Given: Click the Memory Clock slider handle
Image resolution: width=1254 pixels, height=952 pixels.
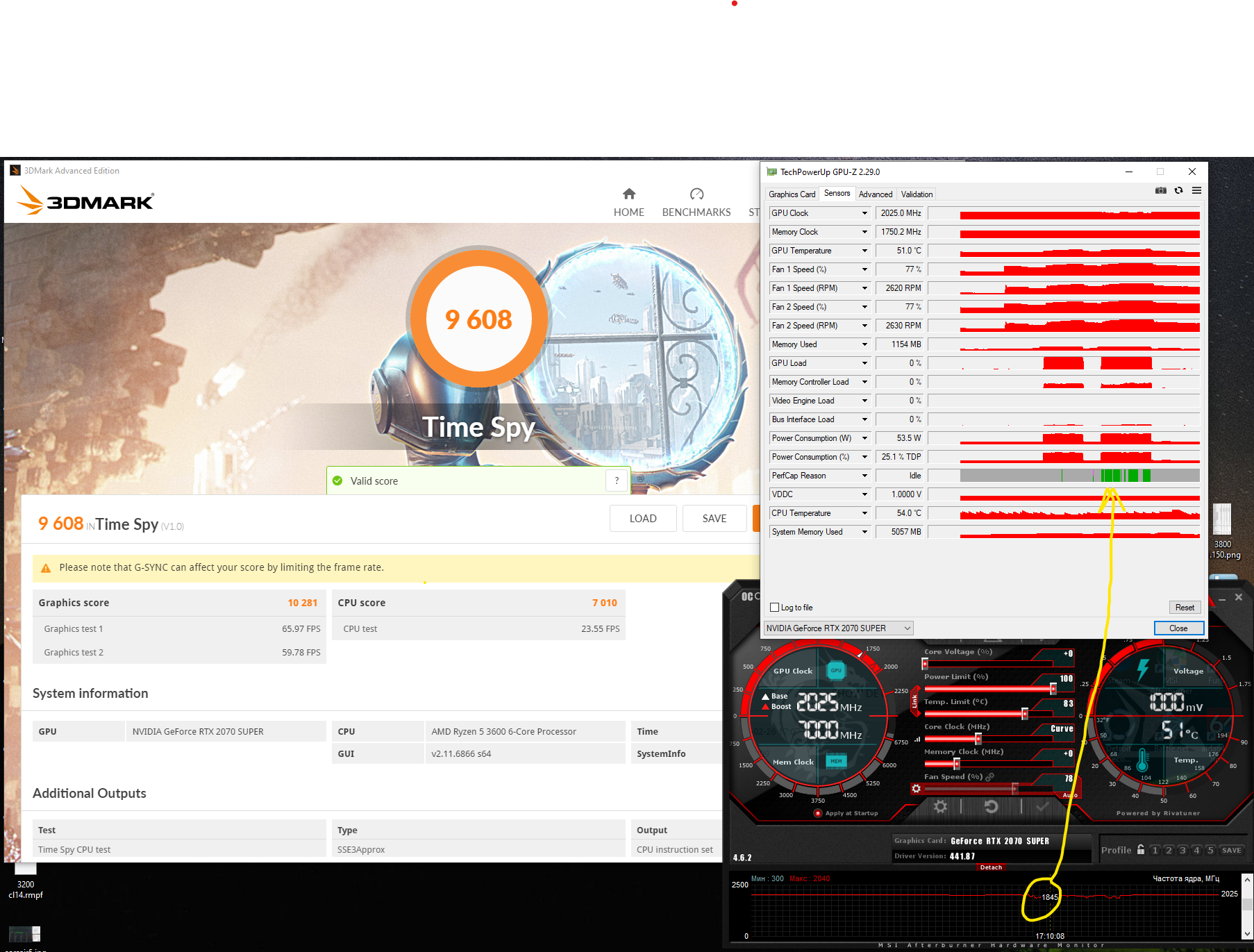Looking at the screenshot, I should [x=957, y=764].
